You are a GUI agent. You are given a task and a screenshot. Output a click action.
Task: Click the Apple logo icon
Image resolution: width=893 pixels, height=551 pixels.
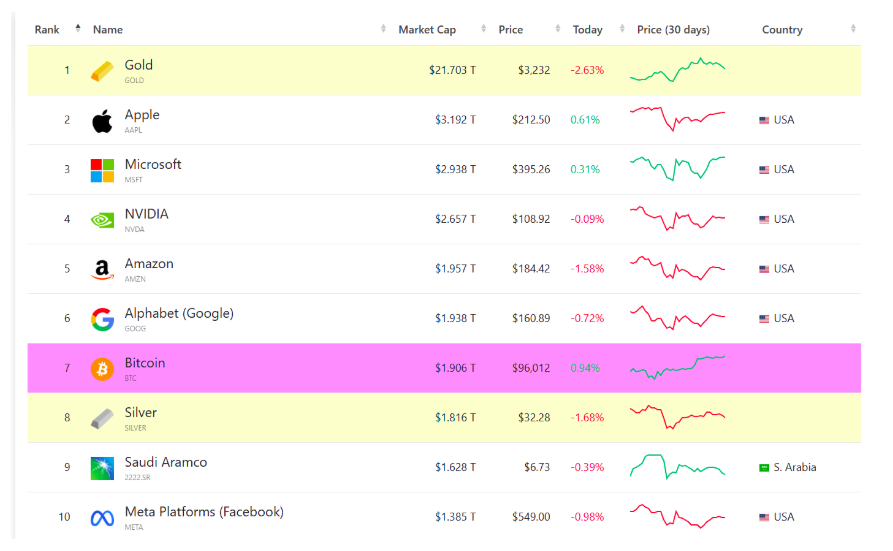coord(102,121)
